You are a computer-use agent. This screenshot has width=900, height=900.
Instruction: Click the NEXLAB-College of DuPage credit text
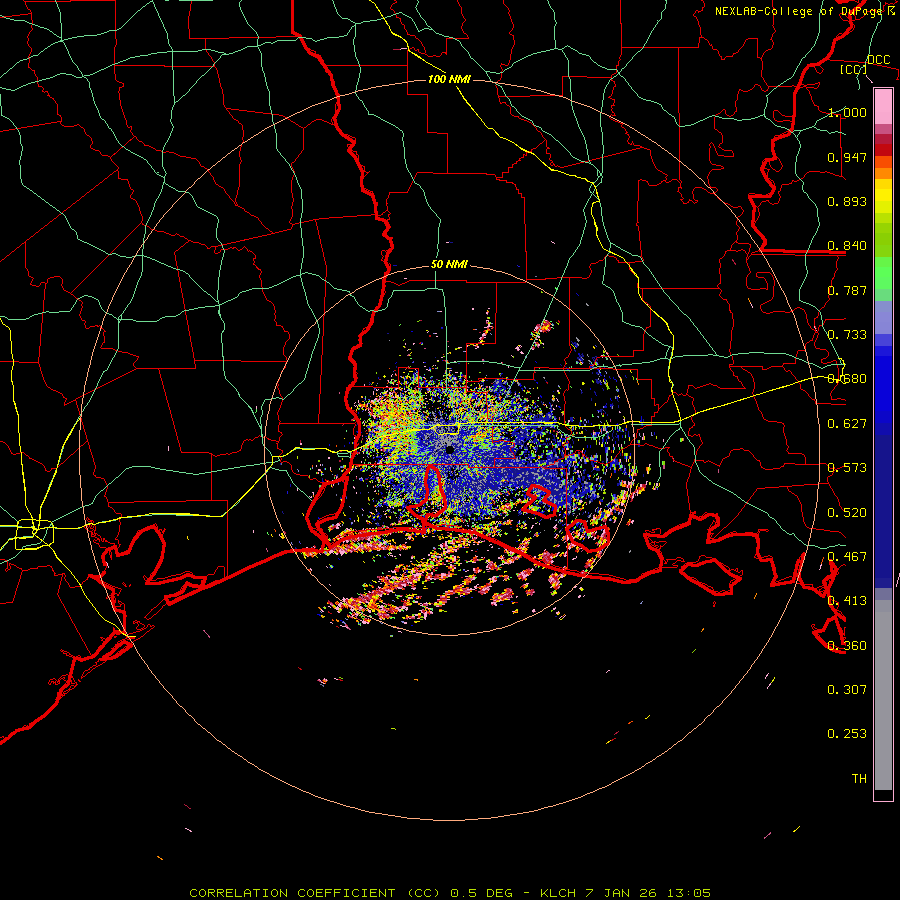click(797, 11)
